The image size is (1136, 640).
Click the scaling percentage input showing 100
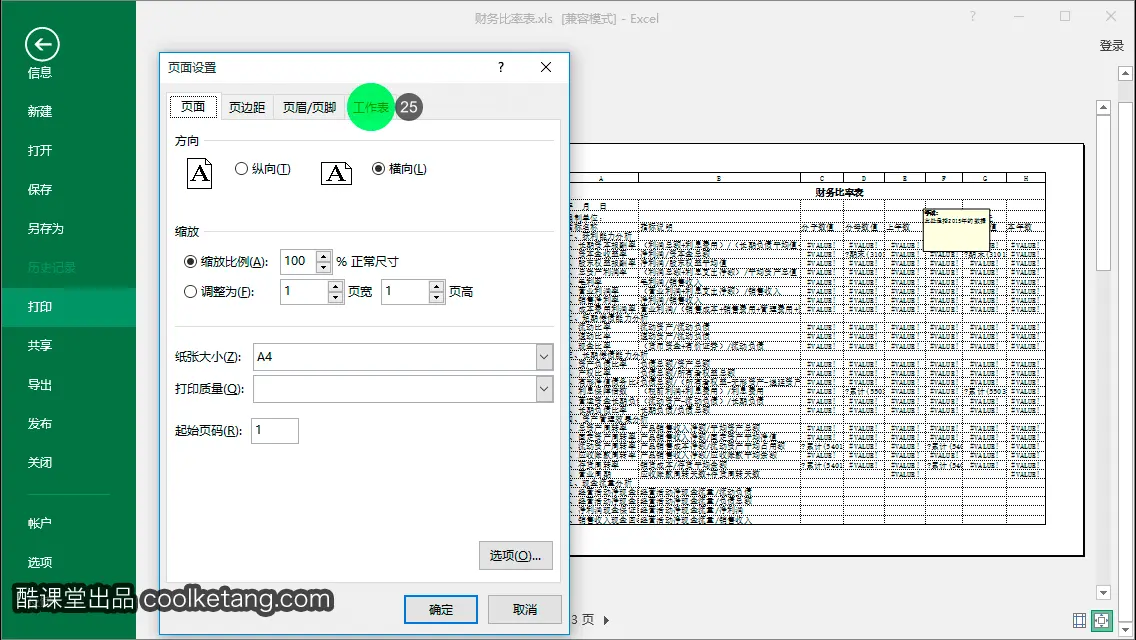[298, 262]
